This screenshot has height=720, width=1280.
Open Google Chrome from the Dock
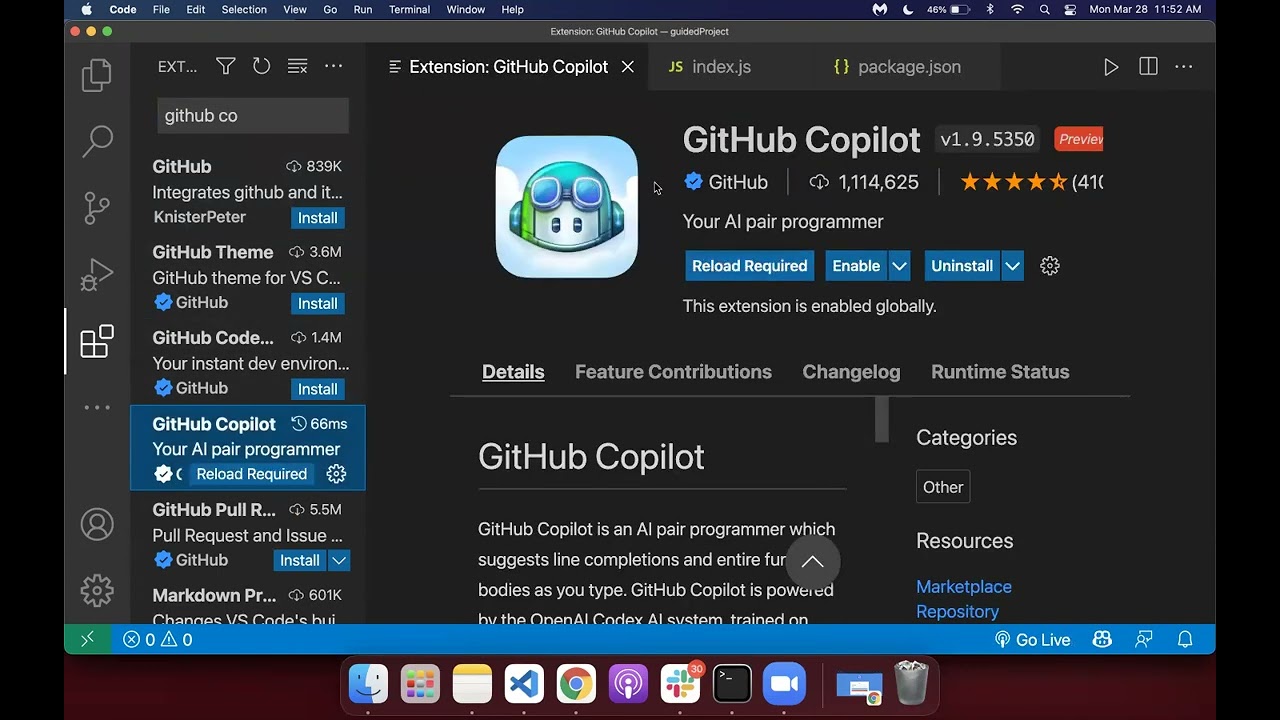tap(576, 684)
